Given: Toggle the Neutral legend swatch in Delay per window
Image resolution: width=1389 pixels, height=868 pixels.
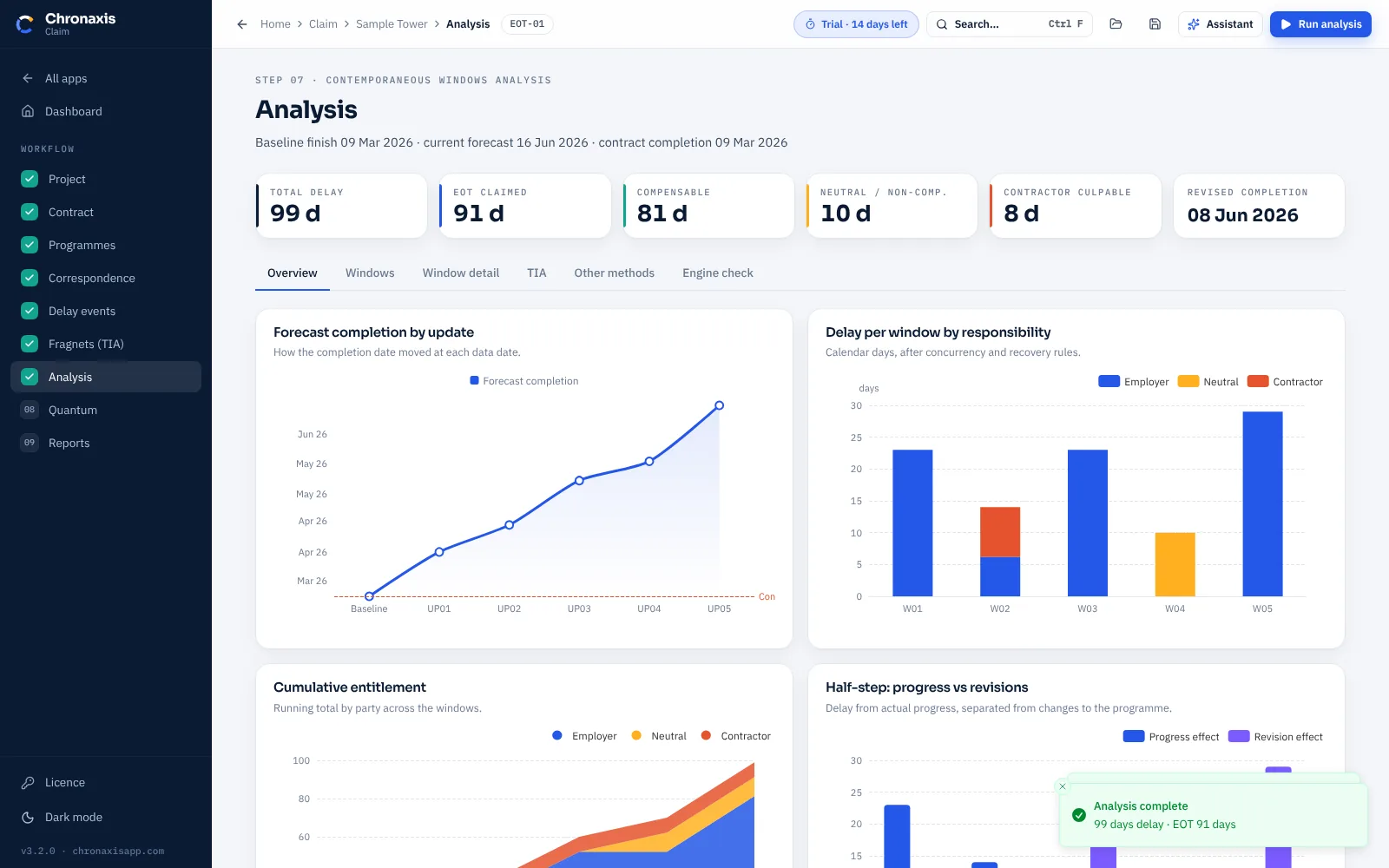Looking at the screenshot, I should point(1188,381).
